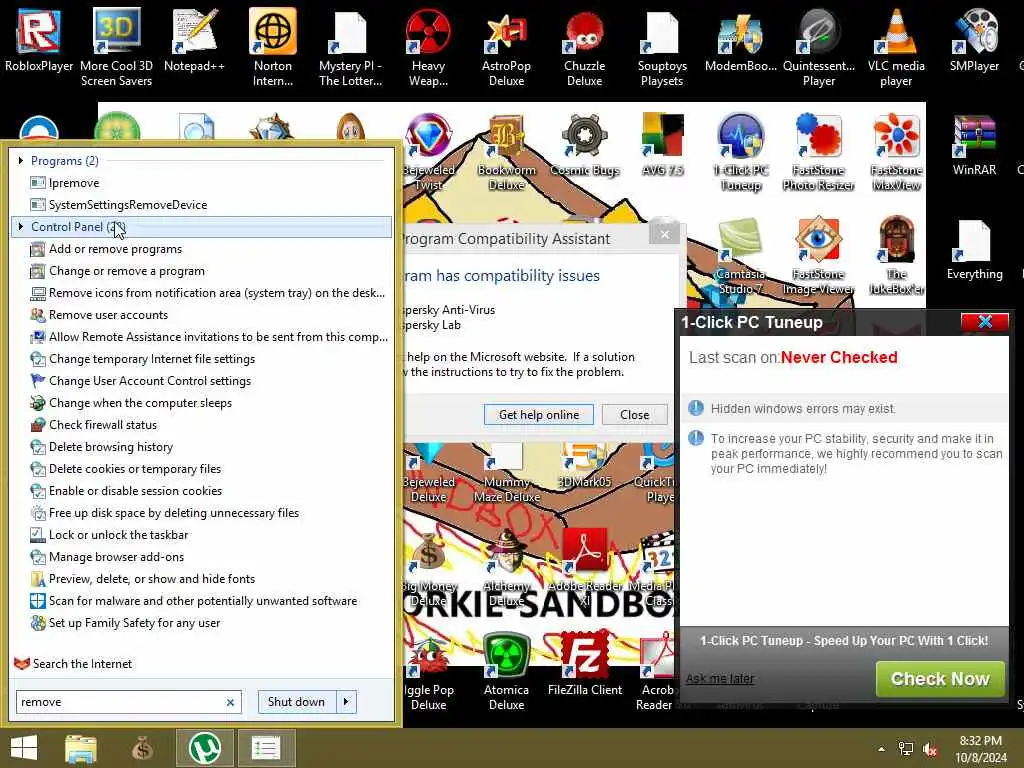This screenshot has height=768, width=1024.
Task: Select Delete browsing history entry
Action: click(x=110, y=447)
